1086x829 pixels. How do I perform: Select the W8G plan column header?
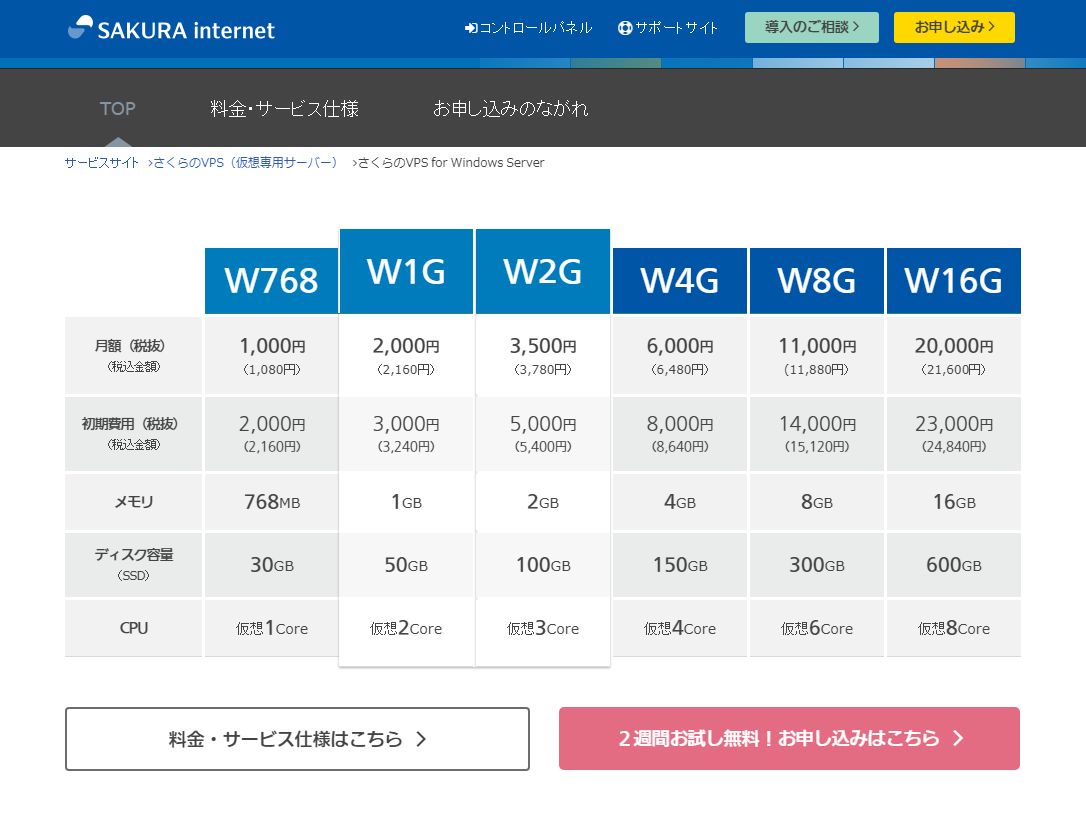tap(816, 280)
